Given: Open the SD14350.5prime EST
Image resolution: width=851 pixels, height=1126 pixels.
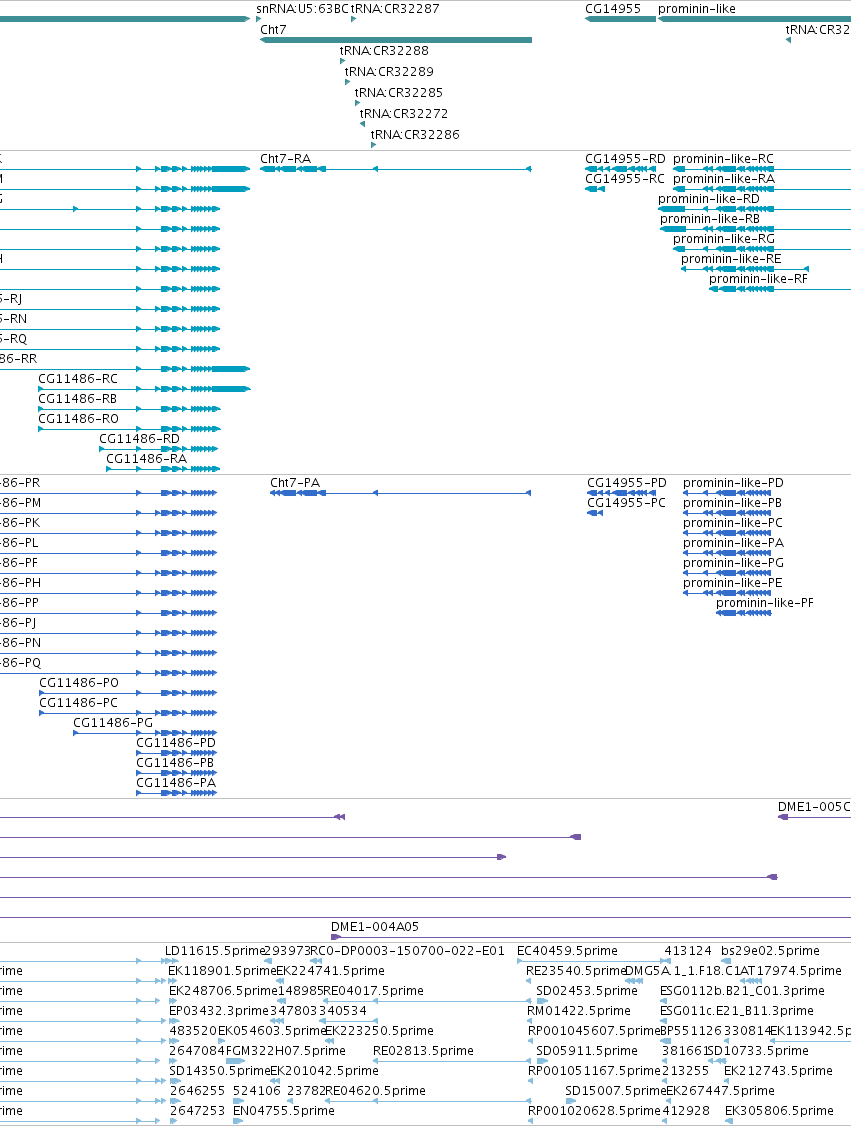Looking at the screenshot, I should tap(175, 1081).
